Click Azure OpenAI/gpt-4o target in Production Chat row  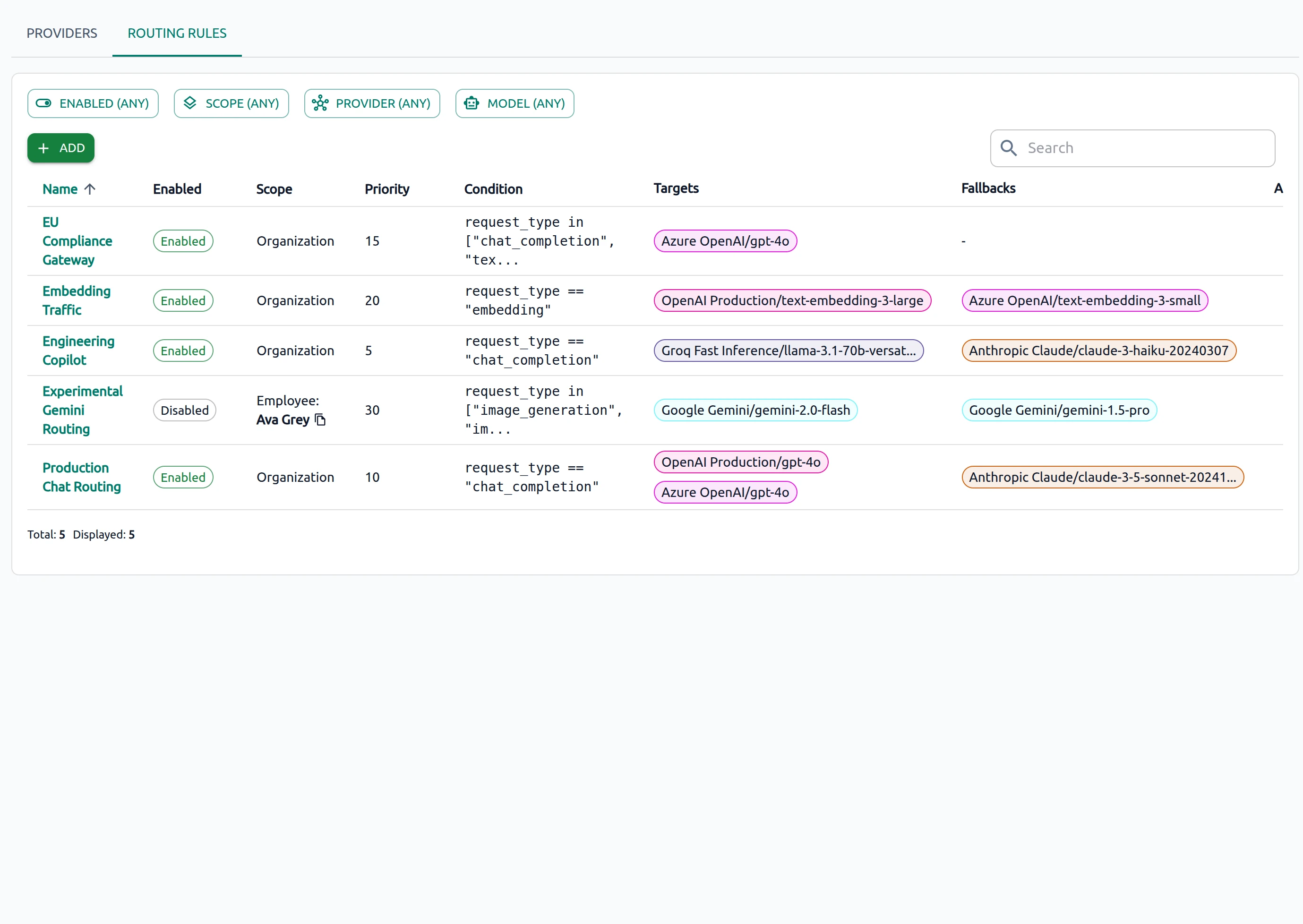pos(725,493)
